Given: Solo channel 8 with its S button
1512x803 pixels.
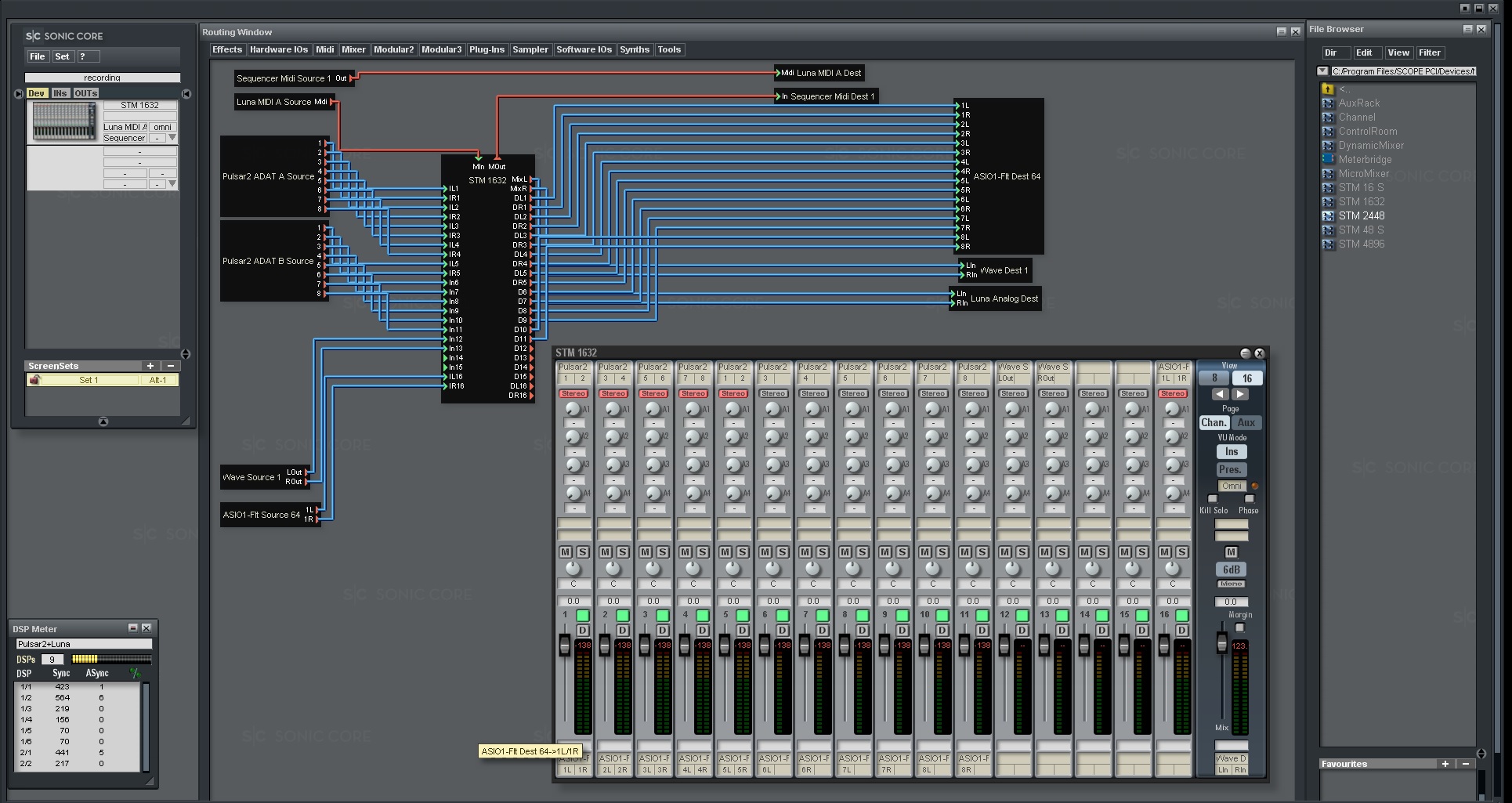Looking at the screenshot, I should (862, 552).
